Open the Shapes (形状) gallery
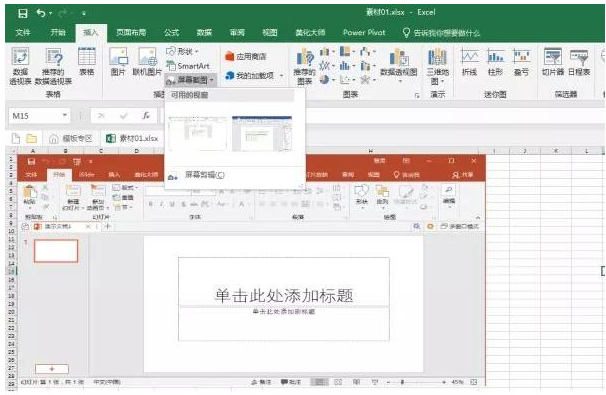 pos(182,51)
